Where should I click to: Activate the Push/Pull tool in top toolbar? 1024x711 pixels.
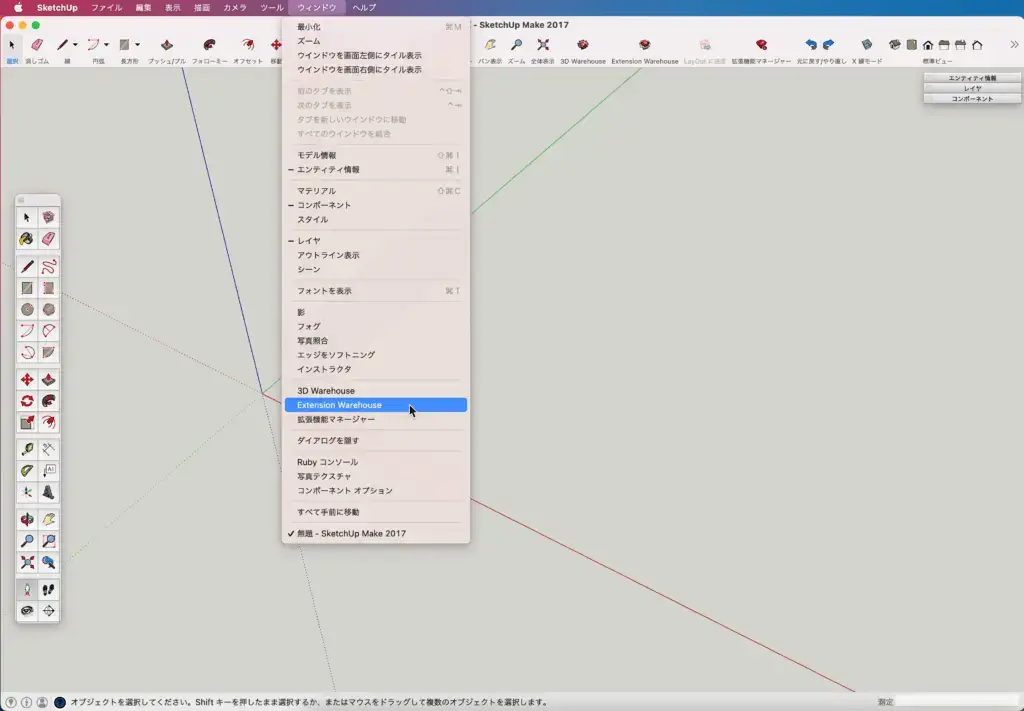click(x=167, y=45)
